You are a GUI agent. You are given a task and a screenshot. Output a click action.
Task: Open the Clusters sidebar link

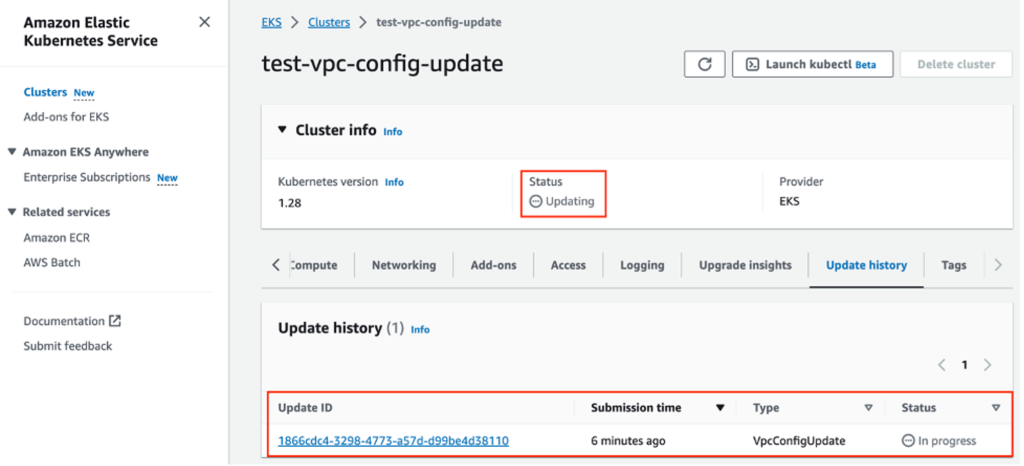[x=45, y=92]
